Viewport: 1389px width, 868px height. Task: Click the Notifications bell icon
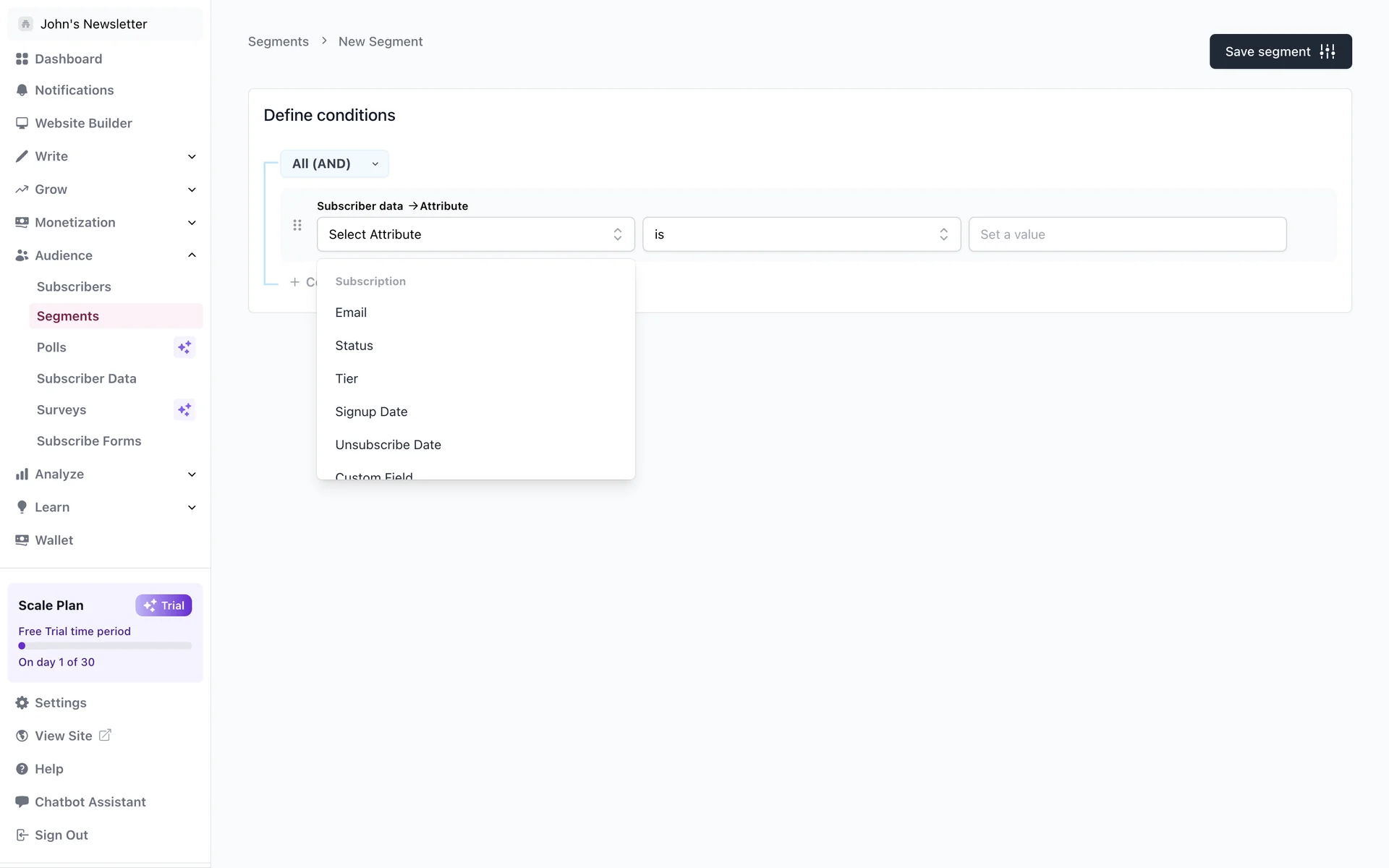pyautogui.click(x=22, y=90)
